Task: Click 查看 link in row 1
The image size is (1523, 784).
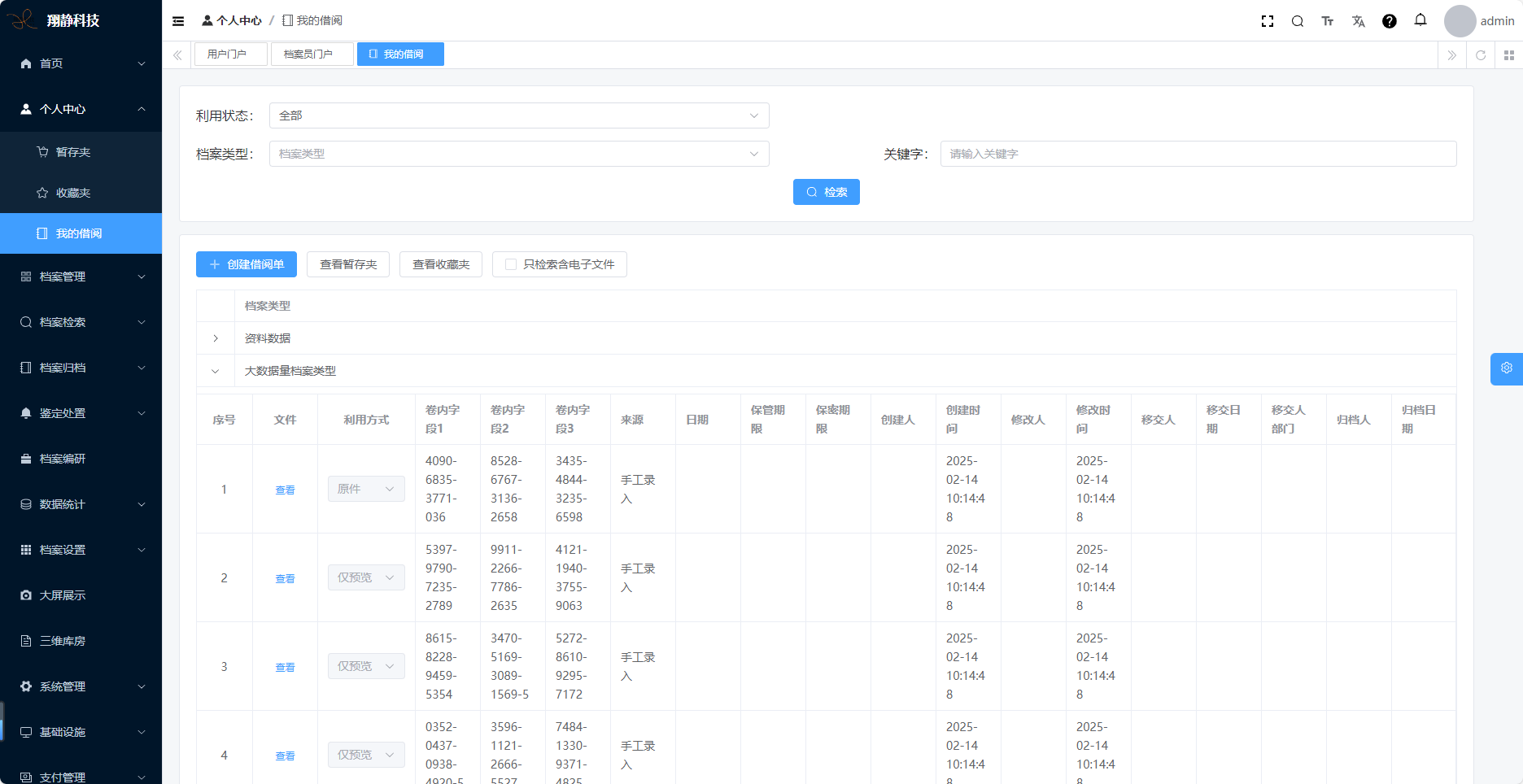Action: tap(285, 490)
